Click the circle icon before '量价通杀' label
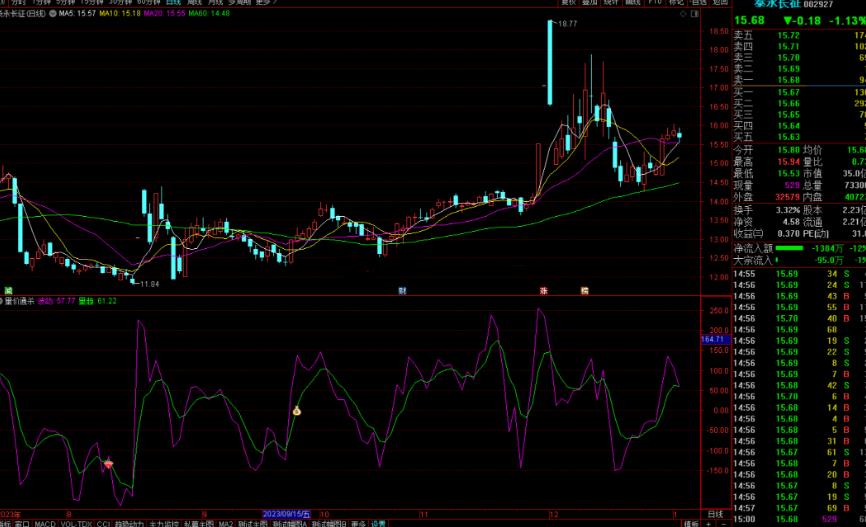This screenshot has height=527, width=866. 2,302
